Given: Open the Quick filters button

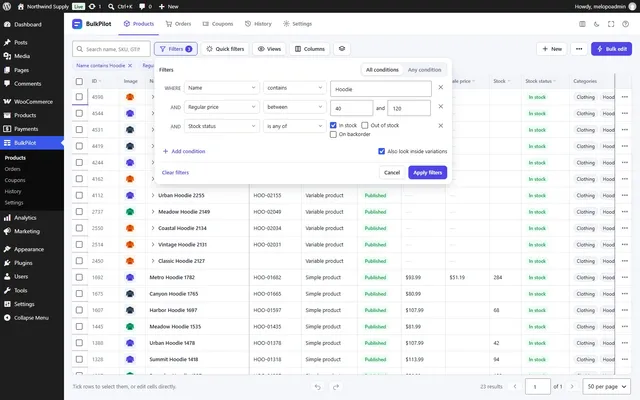Looking at the screenshot, I should [225, 49].
